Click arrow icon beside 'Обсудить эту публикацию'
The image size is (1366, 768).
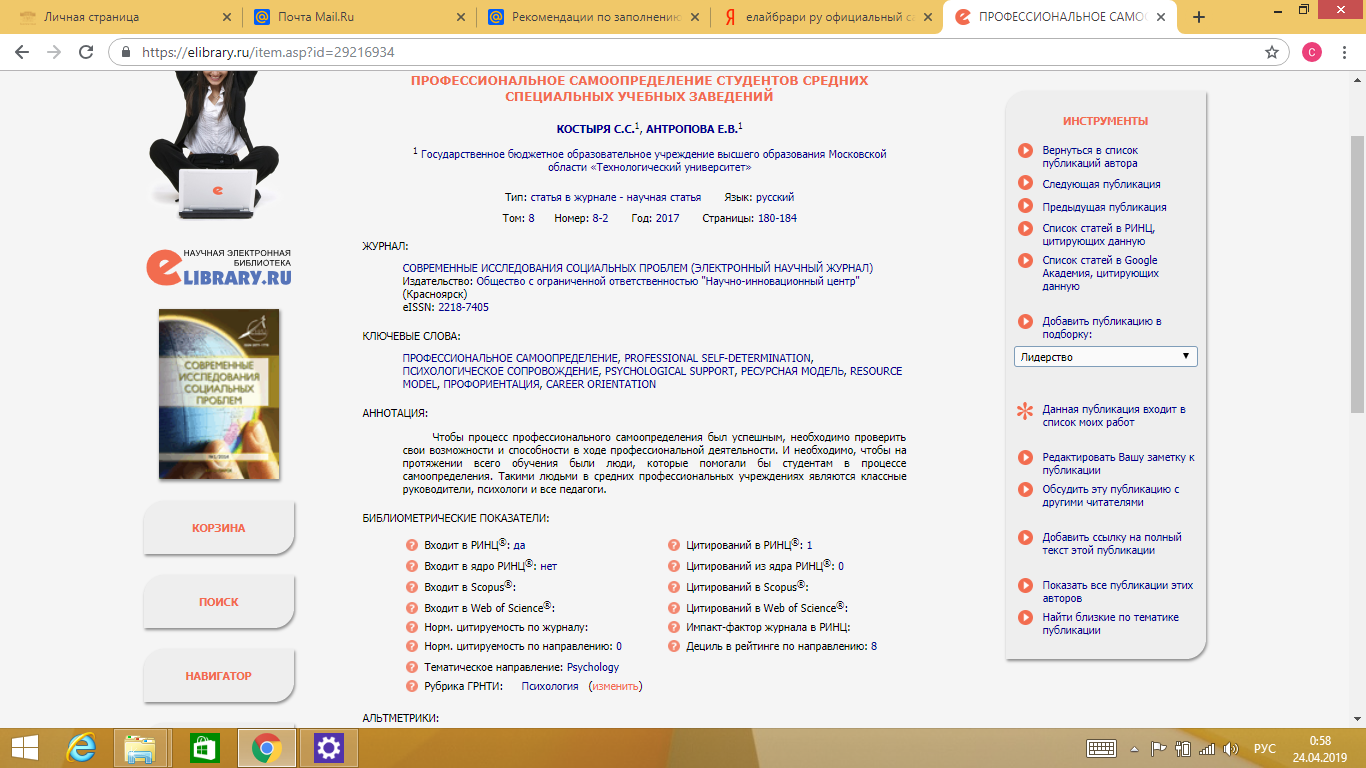tap(1025, 489)
